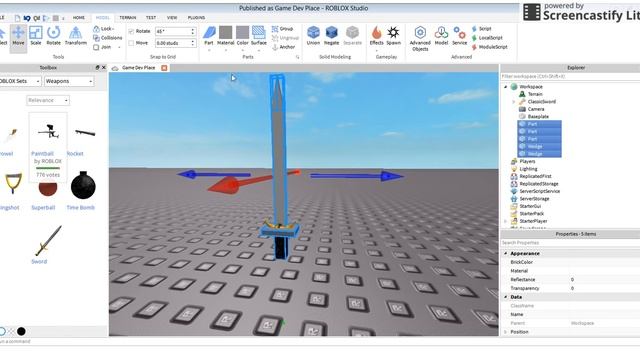This screenshot has width=640, height=360.
Task: Insert a new Part
Action: 209,36
